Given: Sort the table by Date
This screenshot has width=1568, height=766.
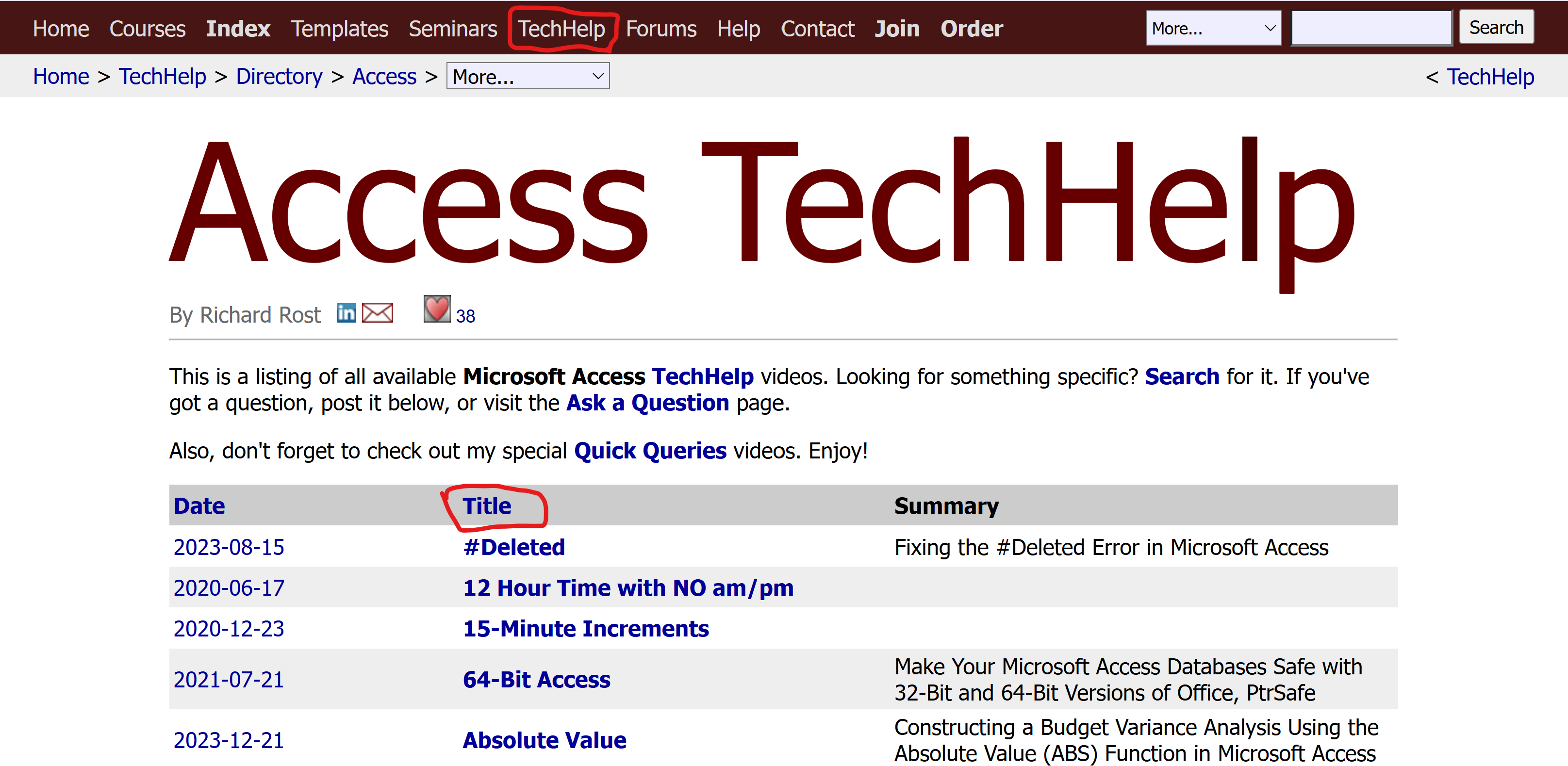Looking at the screenshot, I should click(x=199, y=505).
